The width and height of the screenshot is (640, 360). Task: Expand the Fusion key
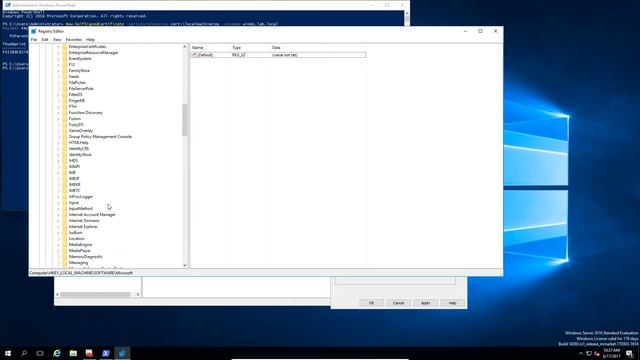(x=58, y=119)
